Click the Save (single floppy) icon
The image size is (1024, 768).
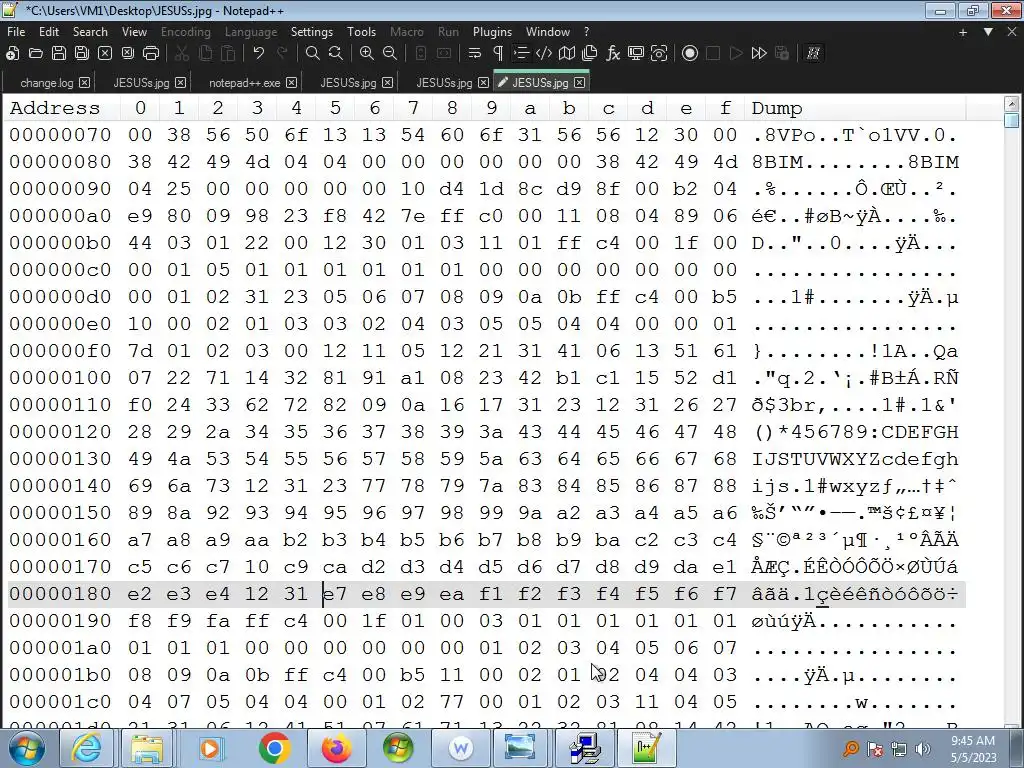point(59,54)
